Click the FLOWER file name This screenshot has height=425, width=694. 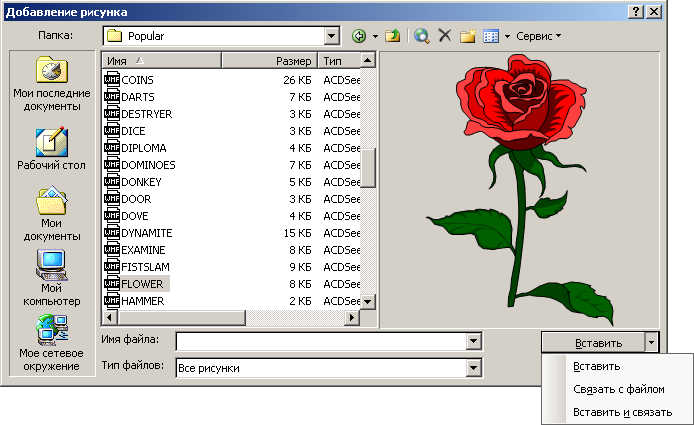point(142,284)
